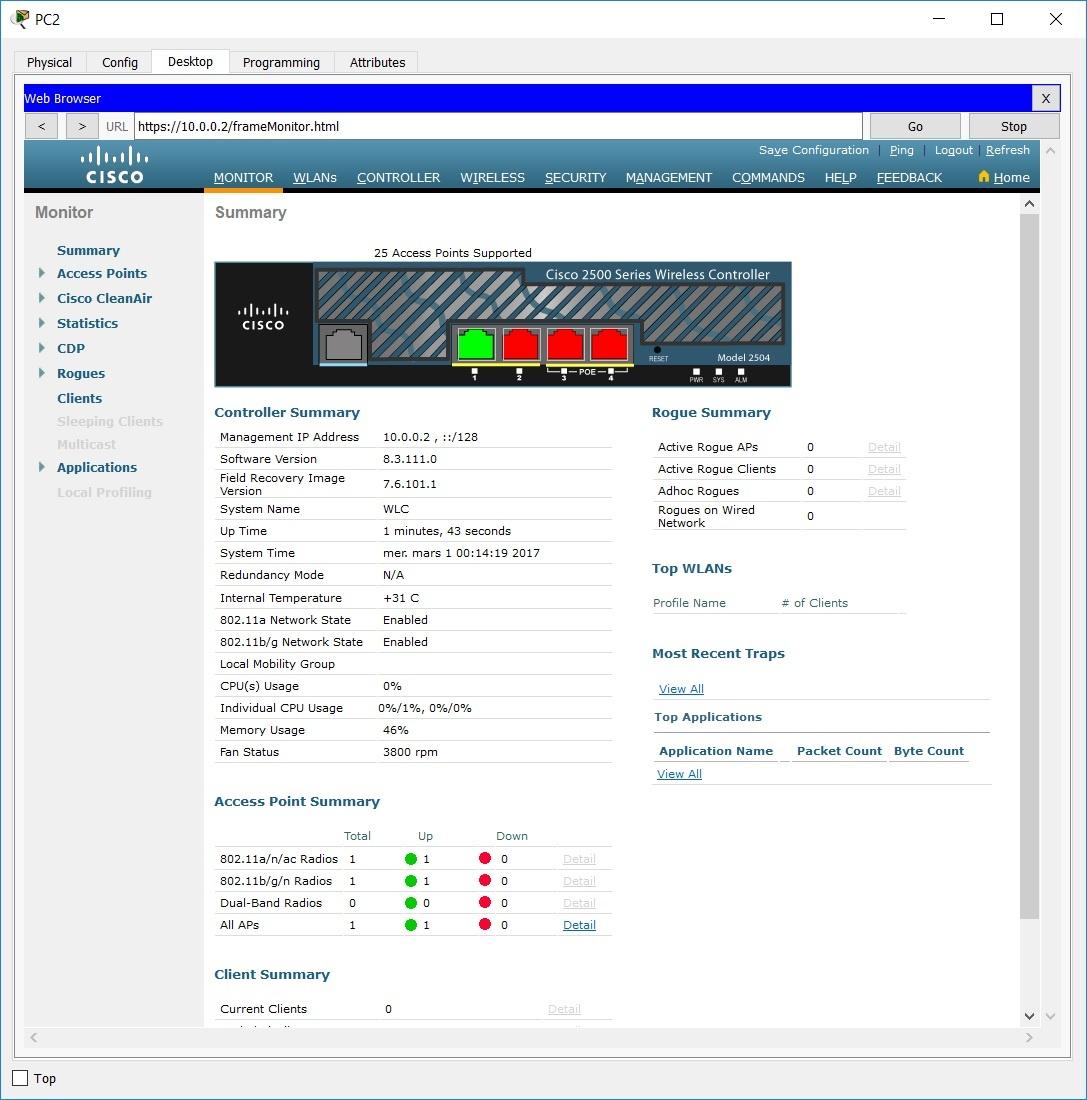Open the MANAGEMENT menu
The image size is (1087, 1100).
click(x=669, y=177)
